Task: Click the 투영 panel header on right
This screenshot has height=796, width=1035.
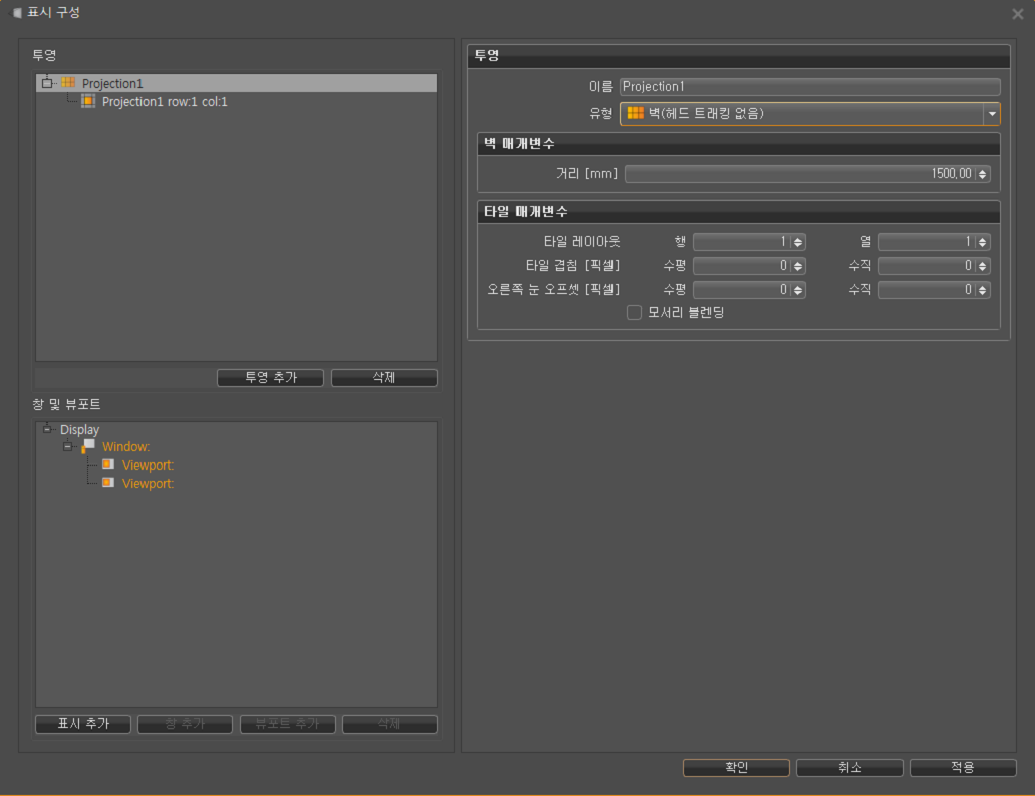Action: (739, 56)
